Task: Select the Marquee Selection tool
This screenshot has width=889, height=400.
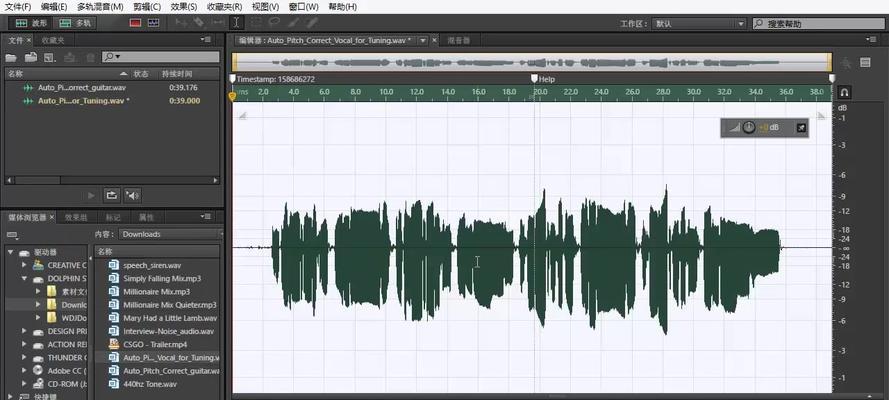Action: pyautogui.click(x=256, y=23)
